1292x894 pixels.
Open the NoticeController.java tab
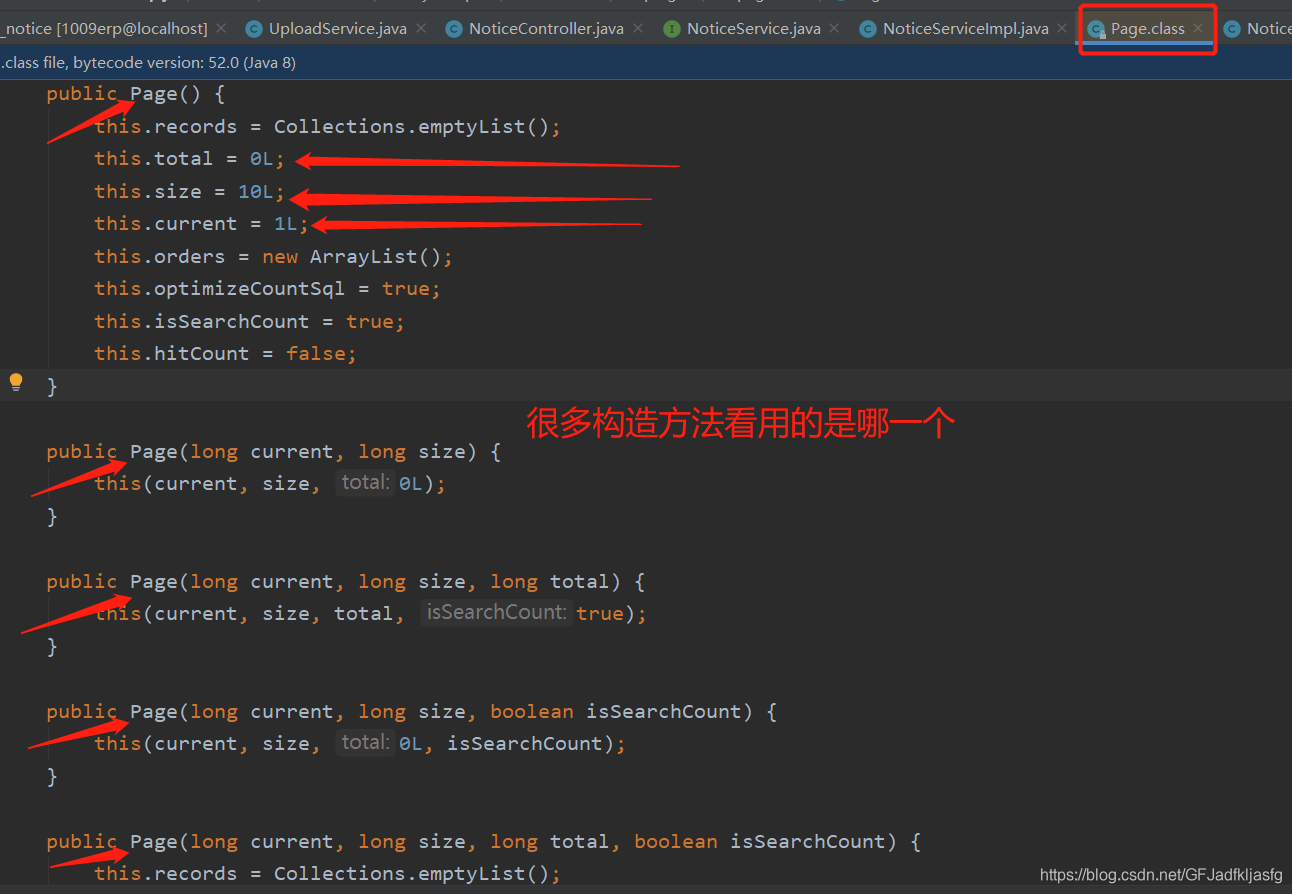546,28
